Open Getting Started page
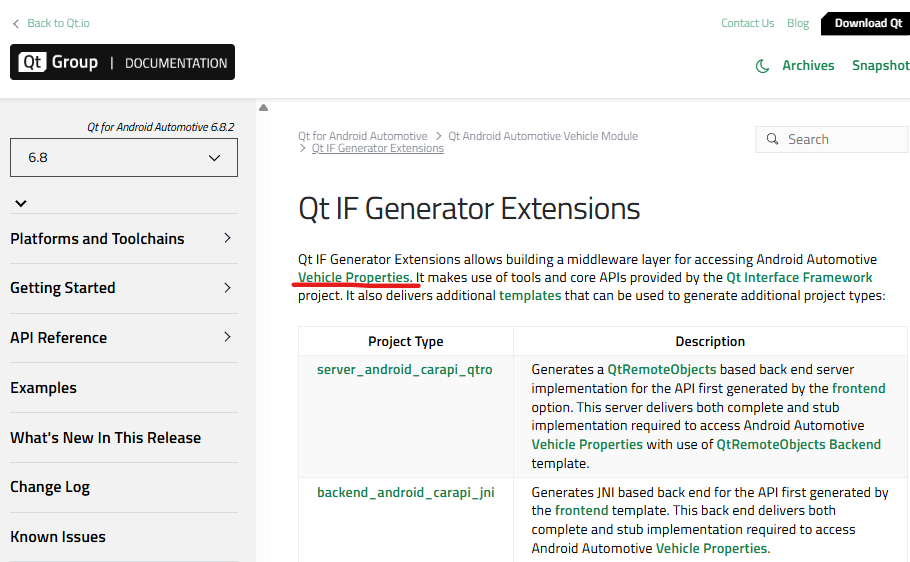The width and height of the screenshot is (910, 562). click(63, 288)
